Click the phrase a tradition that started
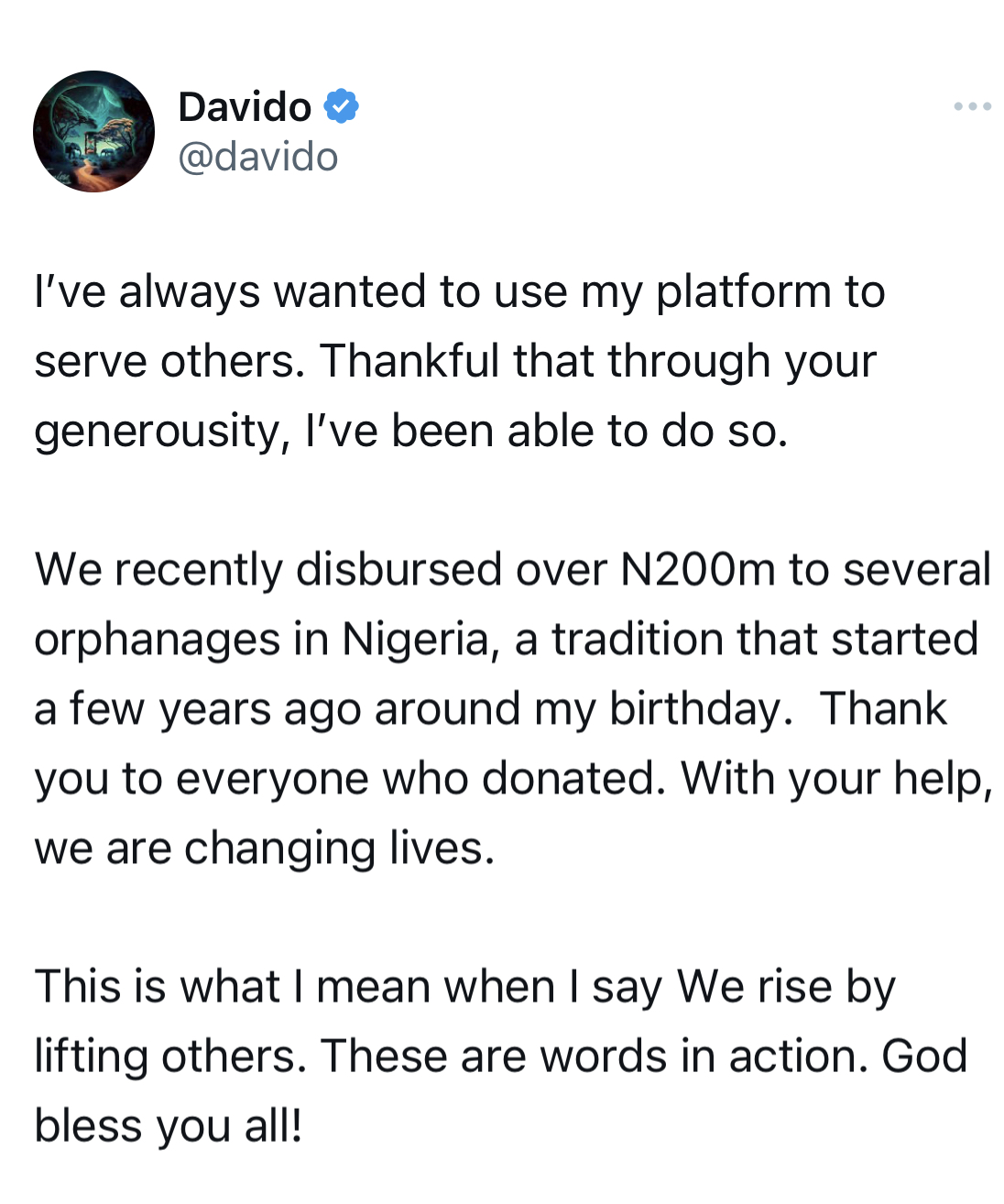This screenshot has height=1204, width=1004. click(747, 640)
